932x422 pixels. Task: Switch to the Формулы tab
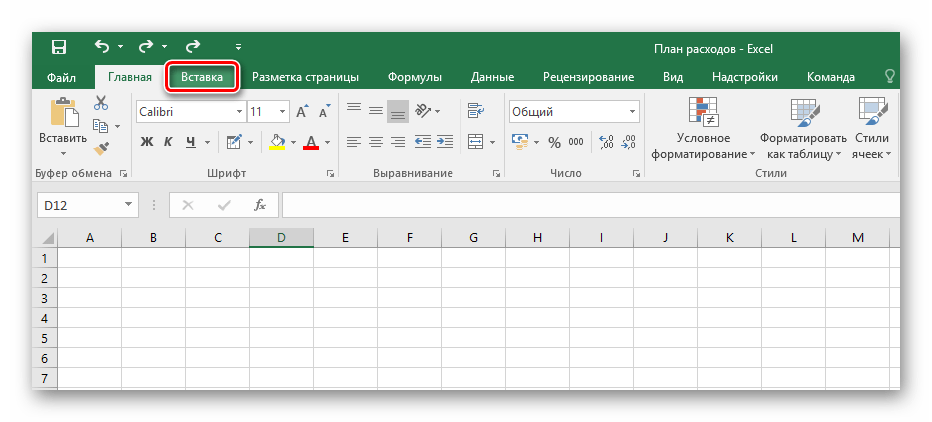click(x=416, y=77)
